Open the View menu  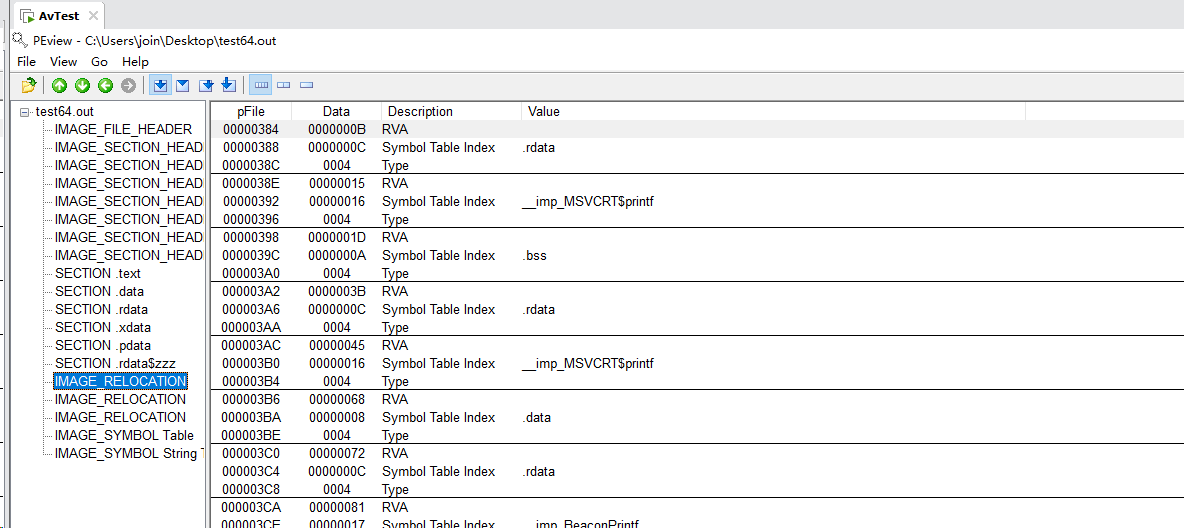[x=63, y=62]
